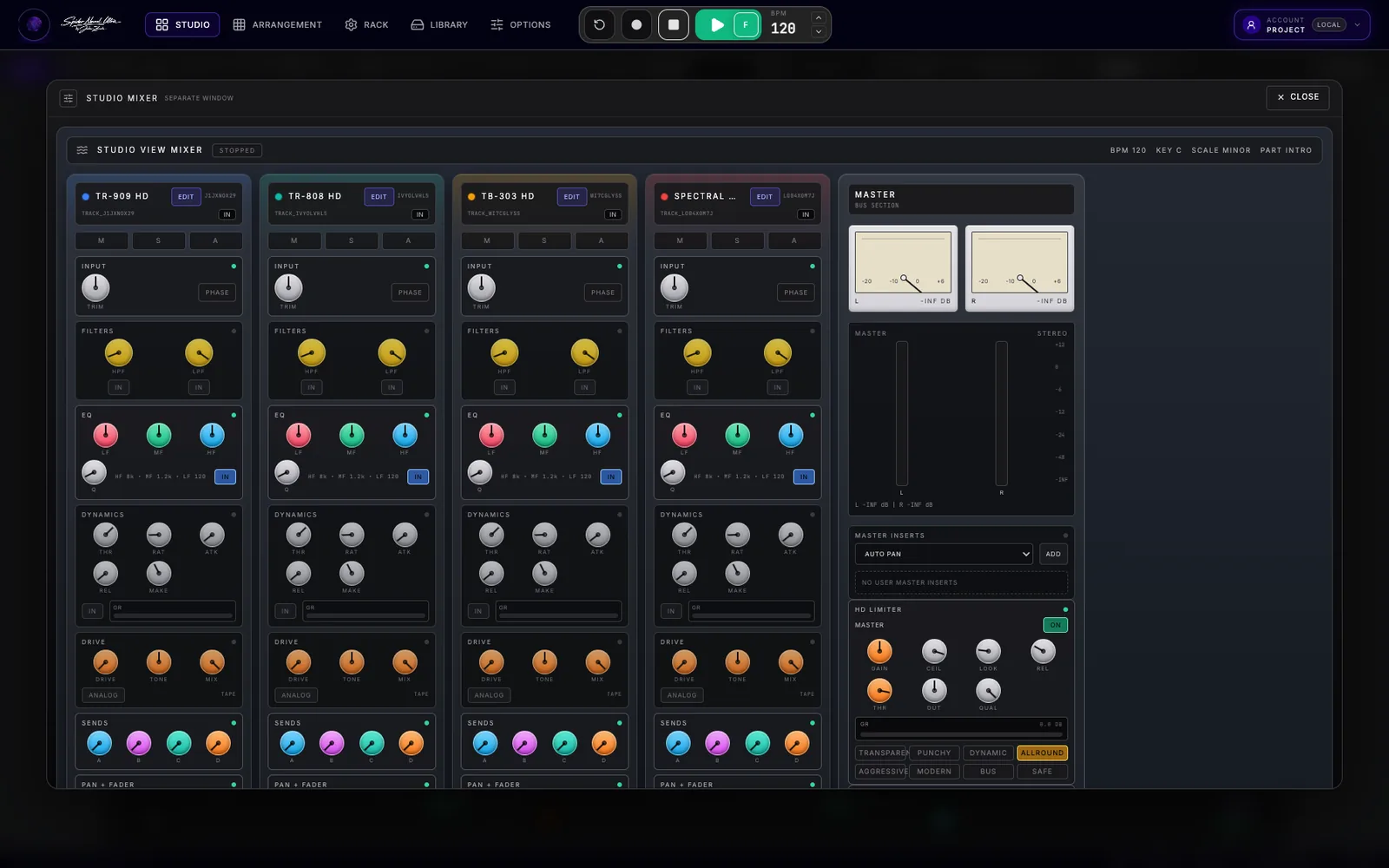The width and height of the screenshot is (1389, 868).
Task: Click the TR-909 HD EQ LF red knob
Action: tap(106, 434)
